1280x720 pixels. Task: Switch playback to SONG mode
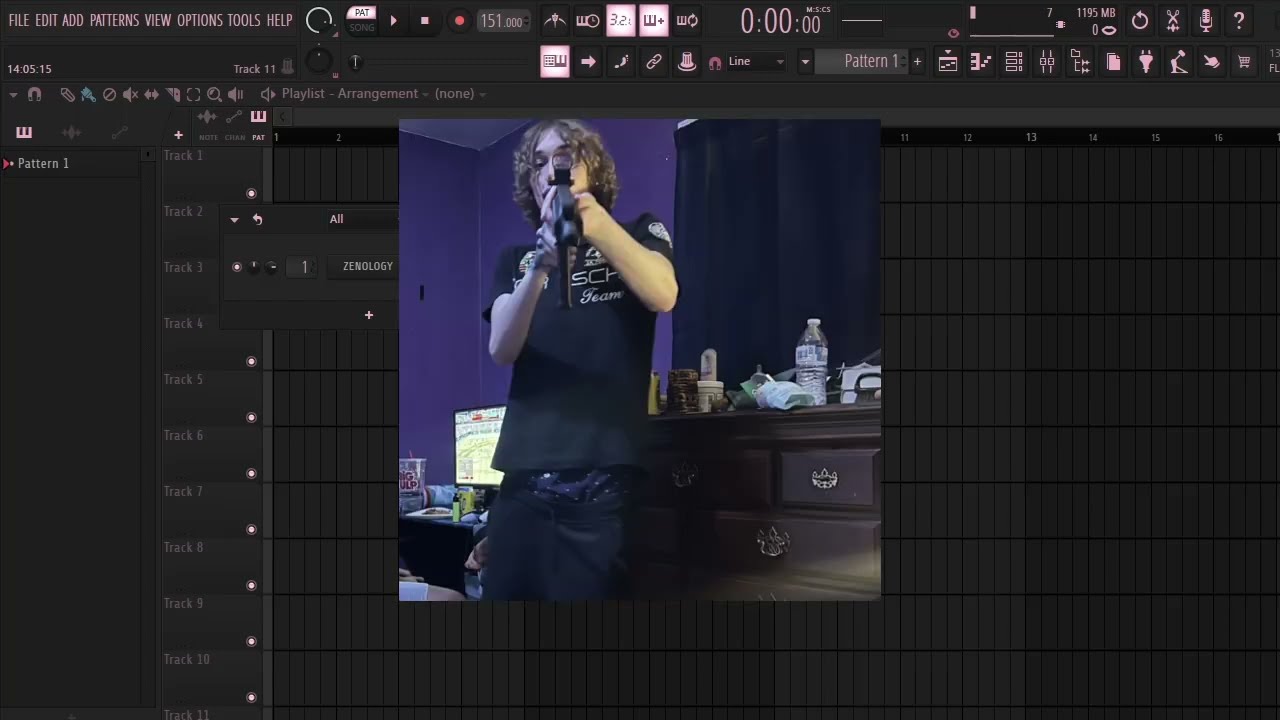[362, 28]
